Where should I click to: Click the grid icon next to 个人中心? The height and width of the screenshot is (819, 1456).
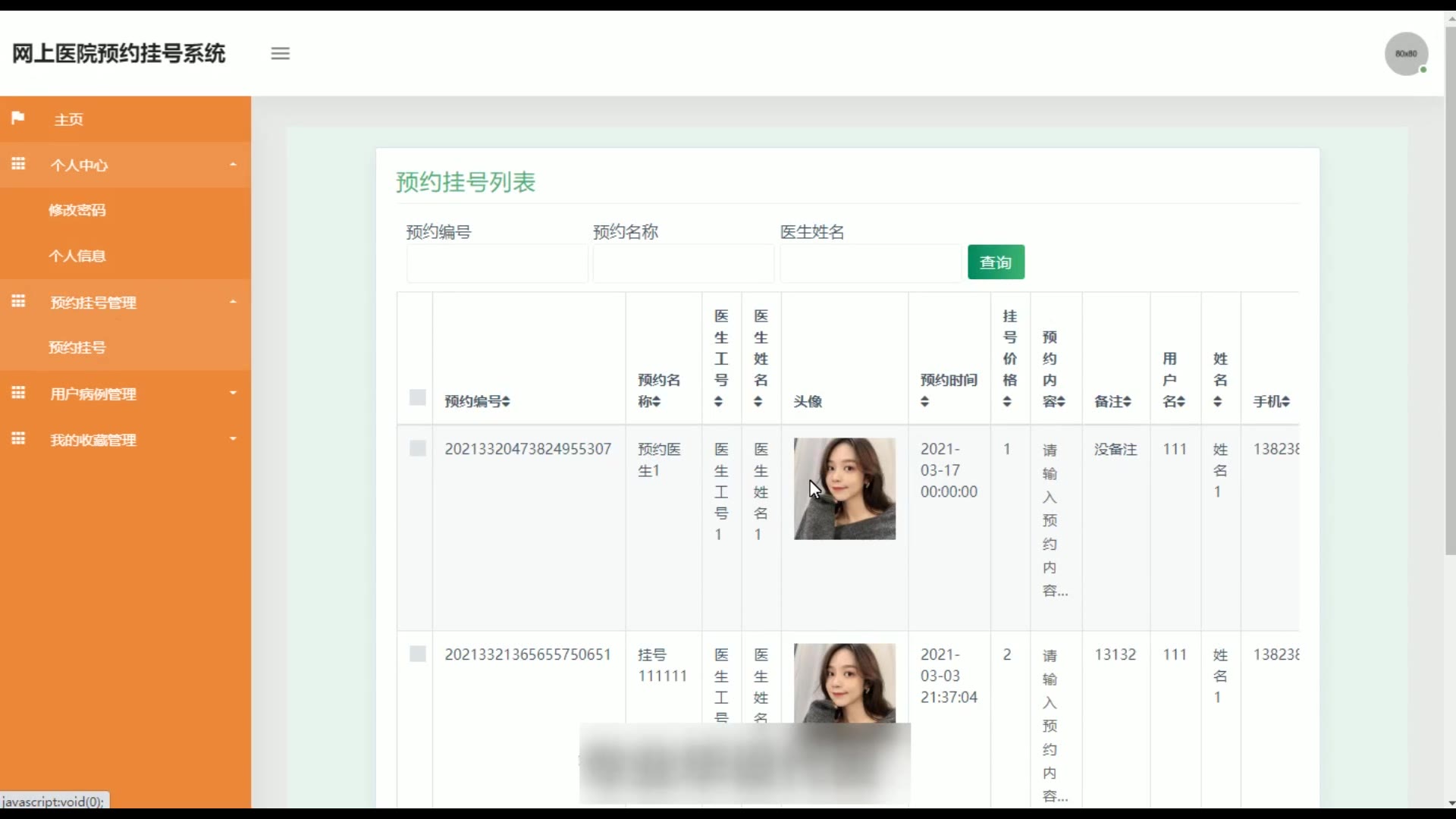pyautogui.click(x=18, y=164)
